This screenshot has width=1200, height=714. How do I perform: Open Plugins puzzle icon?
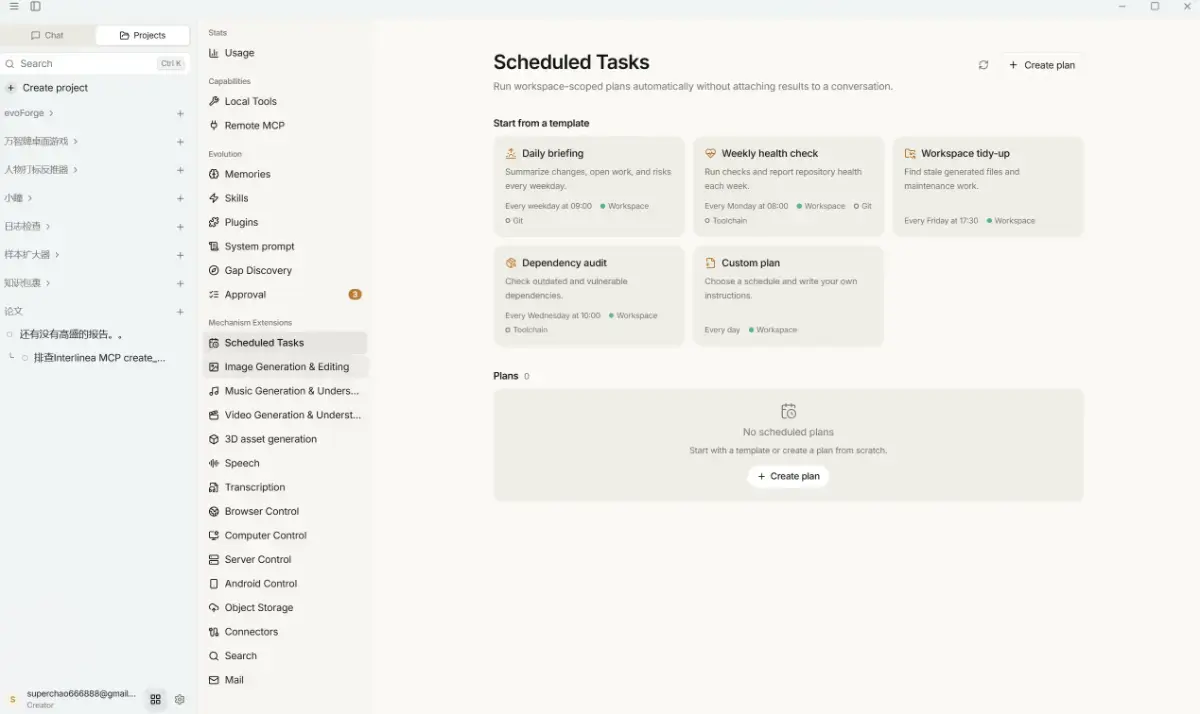point(214,222)
